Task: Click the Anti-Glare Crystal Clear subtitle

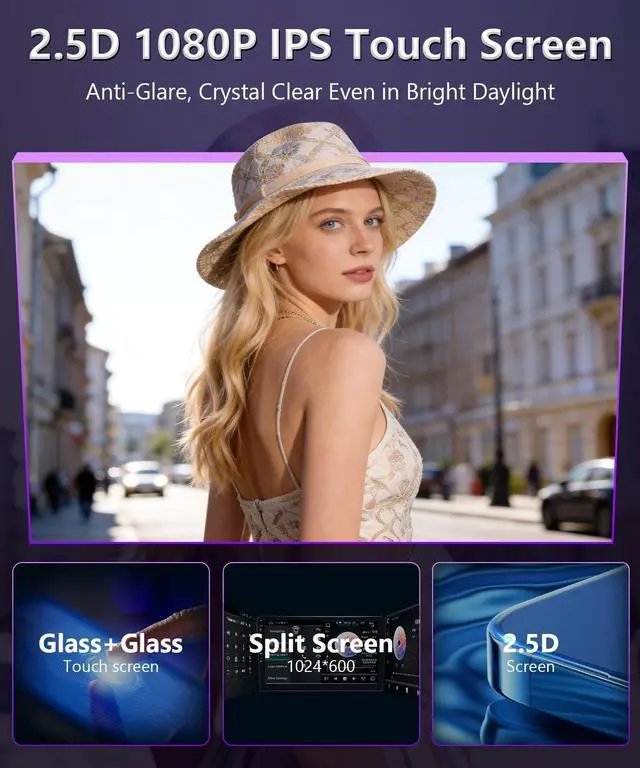Action: [320, 92]
